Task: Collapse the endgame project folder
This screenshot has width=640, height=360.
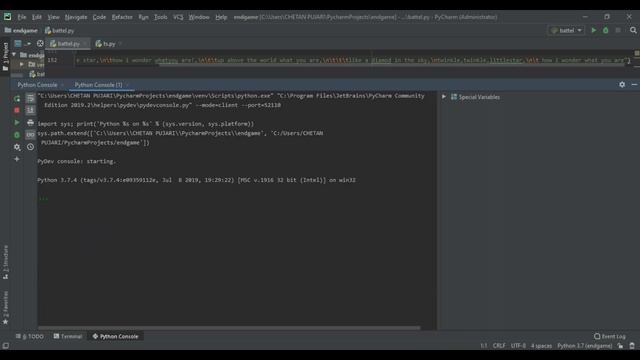Action: (14, 55)
